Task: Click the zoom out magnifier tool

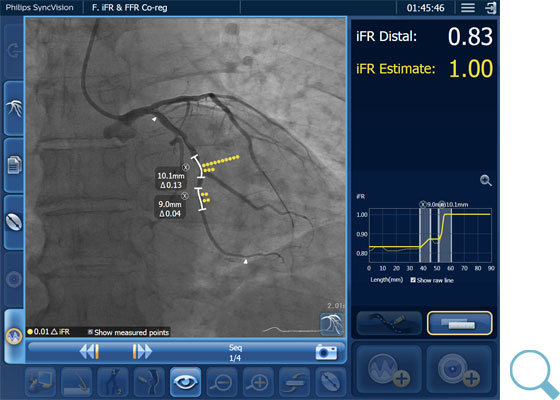Action: pyautogui.click(x=221, y=382)
